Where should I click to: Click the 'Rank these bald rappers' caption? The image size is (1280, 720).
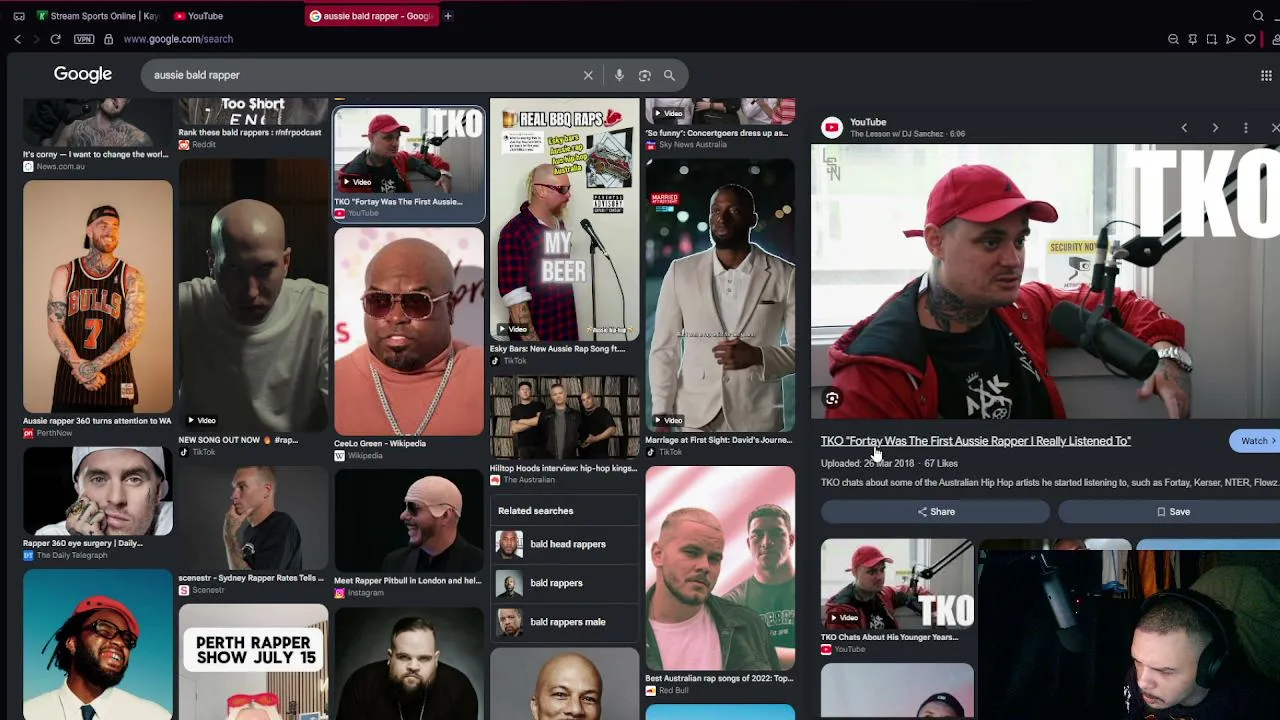250,132
